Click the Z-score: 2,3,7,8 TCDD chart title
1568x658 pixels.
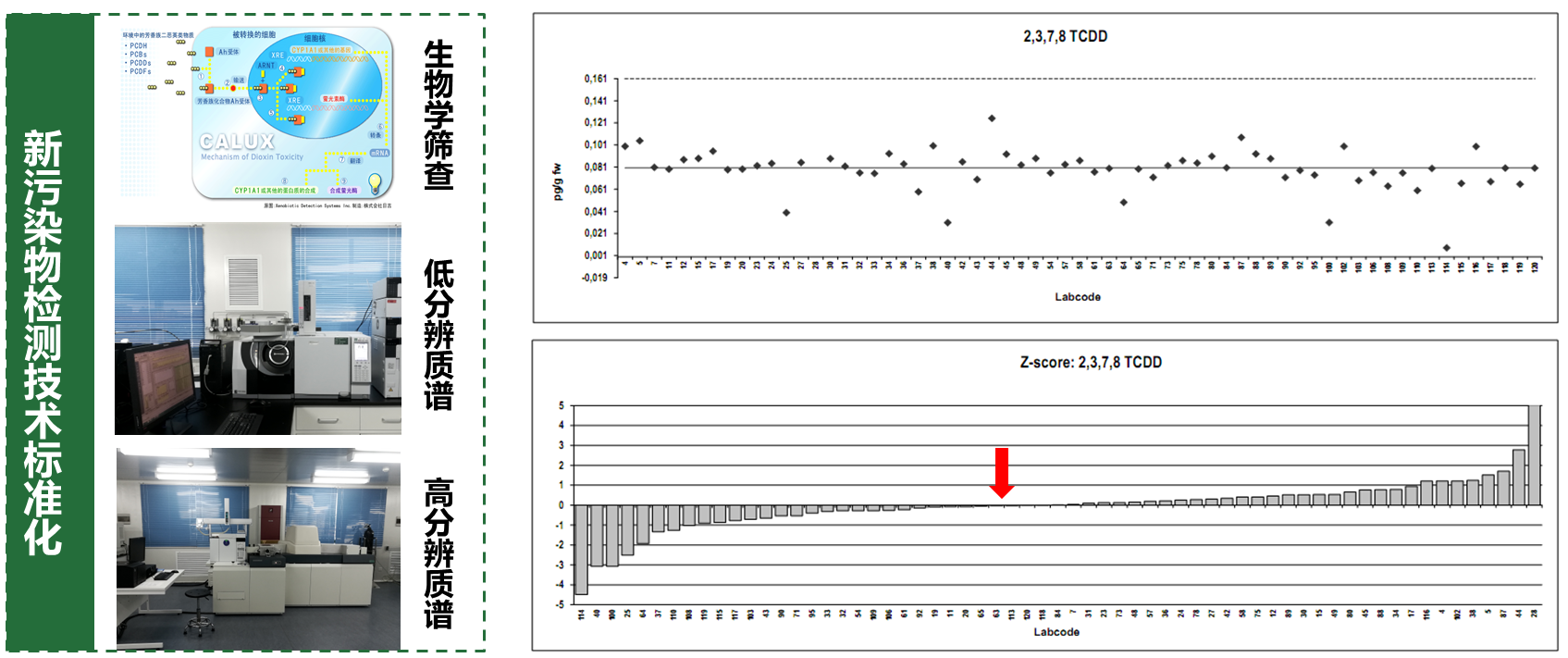click(x=1091, y=362)
